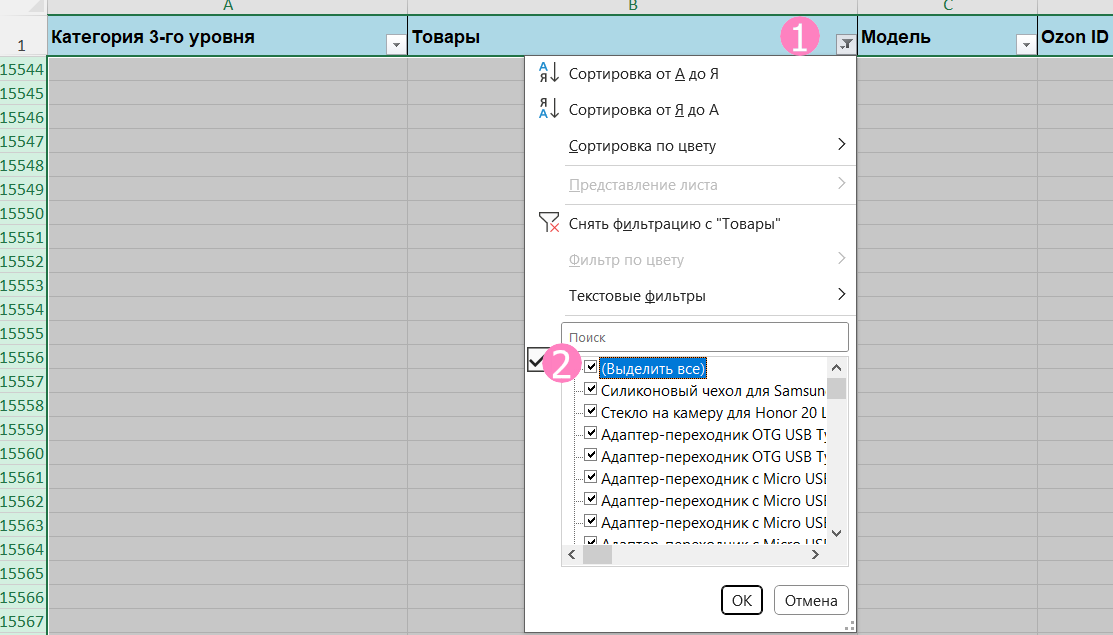Open the Сортировка по цвету submenu
This screenshot has width=1113, height=635.
point(691,146)
